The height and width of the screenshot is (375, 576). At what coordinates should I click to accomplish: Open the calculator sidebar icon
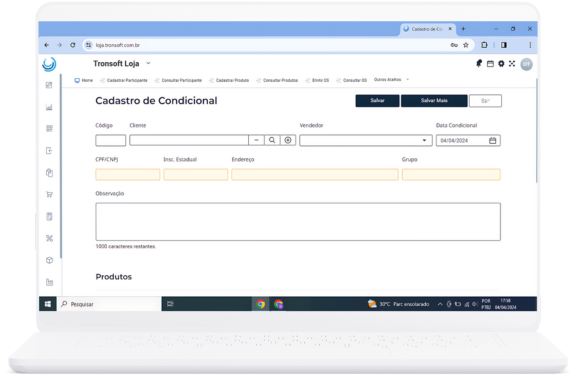click(x=49, y=216)
